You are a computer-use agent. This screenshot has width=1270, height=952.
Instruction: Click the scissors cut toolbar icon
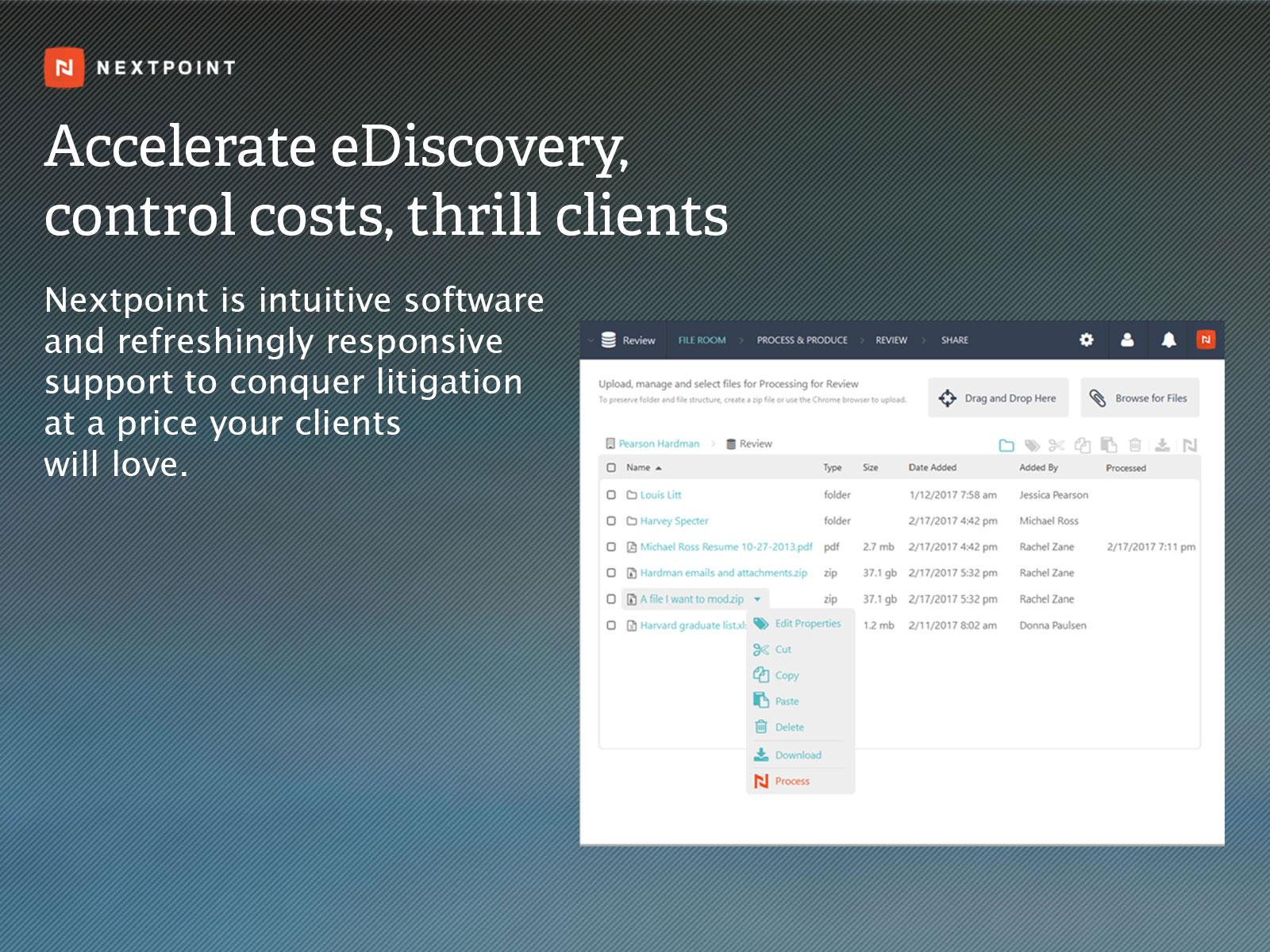click(1056, 445)
